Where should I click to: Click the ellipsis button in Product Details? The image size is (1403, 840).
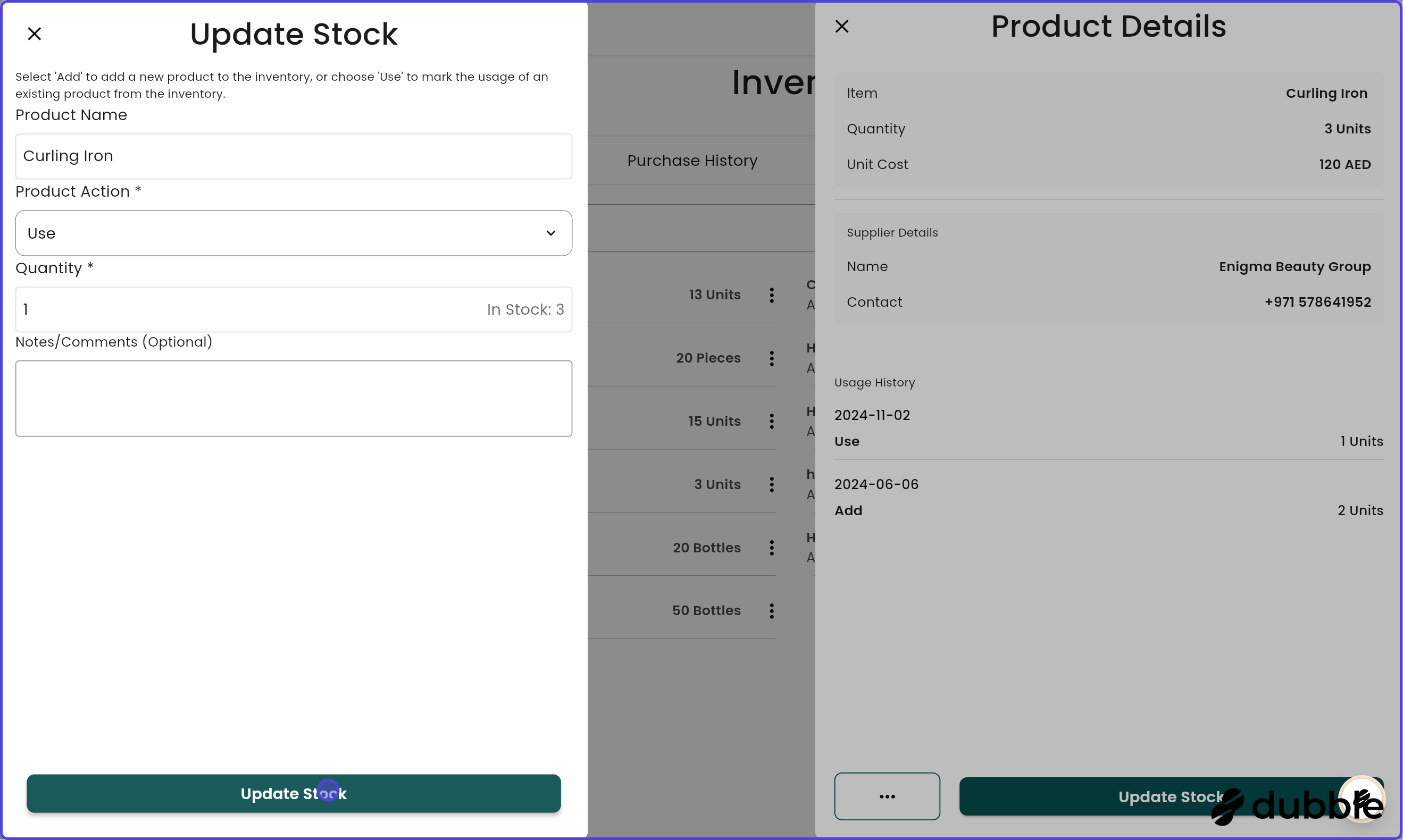tap(887, 796)
